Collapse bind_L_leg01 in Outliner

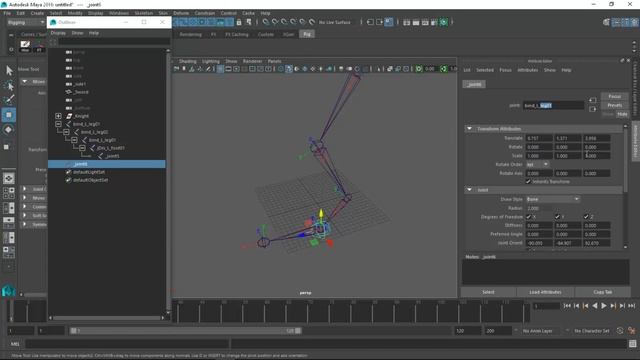58,124
